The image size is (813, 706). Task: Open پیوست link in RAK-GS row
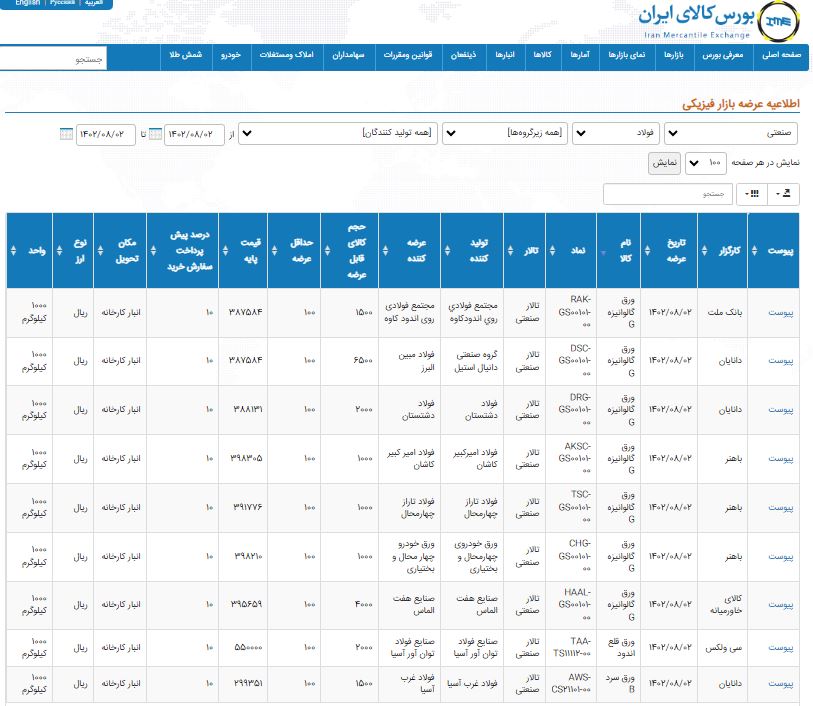780,313
